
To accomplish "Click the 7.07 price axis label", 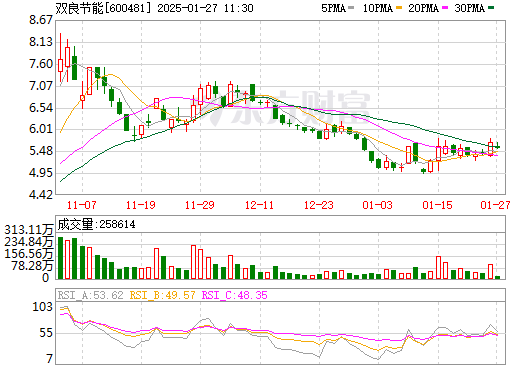I will coord(41,86).
